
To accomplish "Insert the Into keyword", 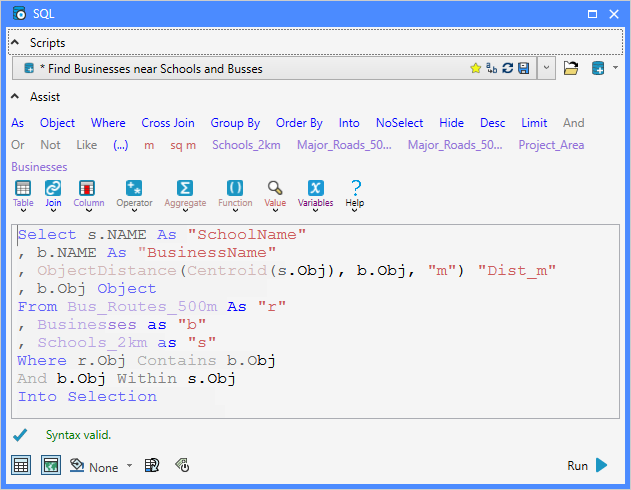I will (x=349, y=123).
